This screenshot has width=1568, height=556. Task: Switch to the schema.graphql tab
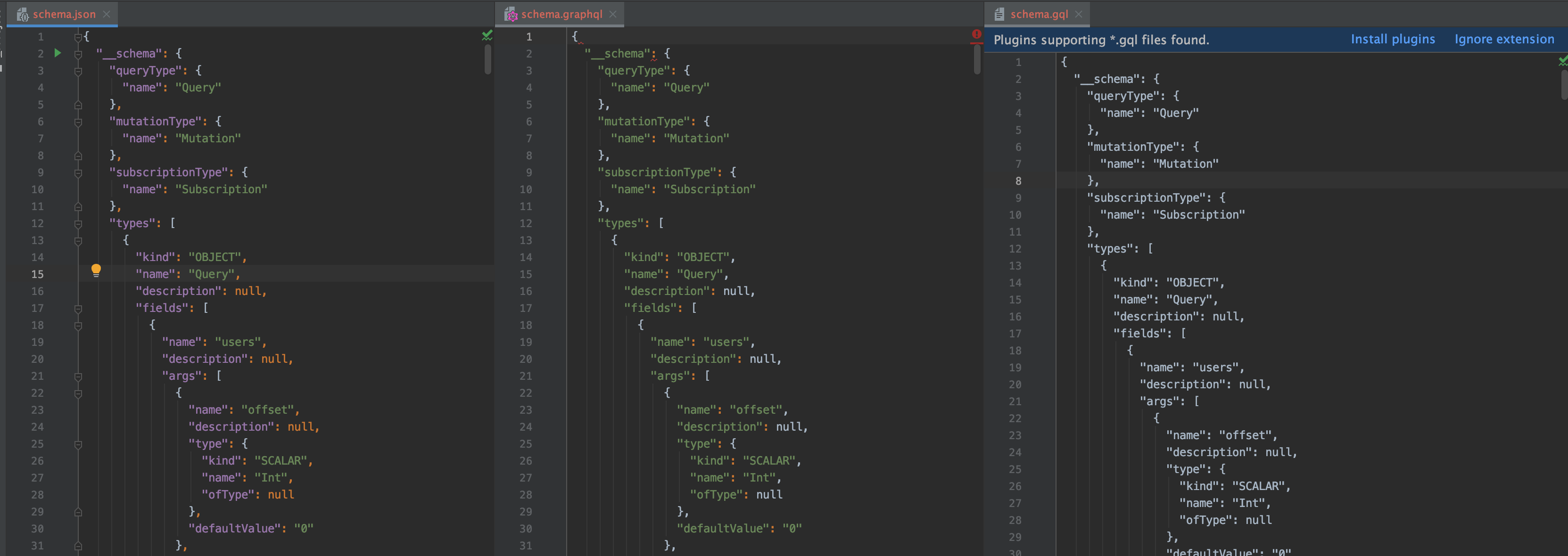561,14
